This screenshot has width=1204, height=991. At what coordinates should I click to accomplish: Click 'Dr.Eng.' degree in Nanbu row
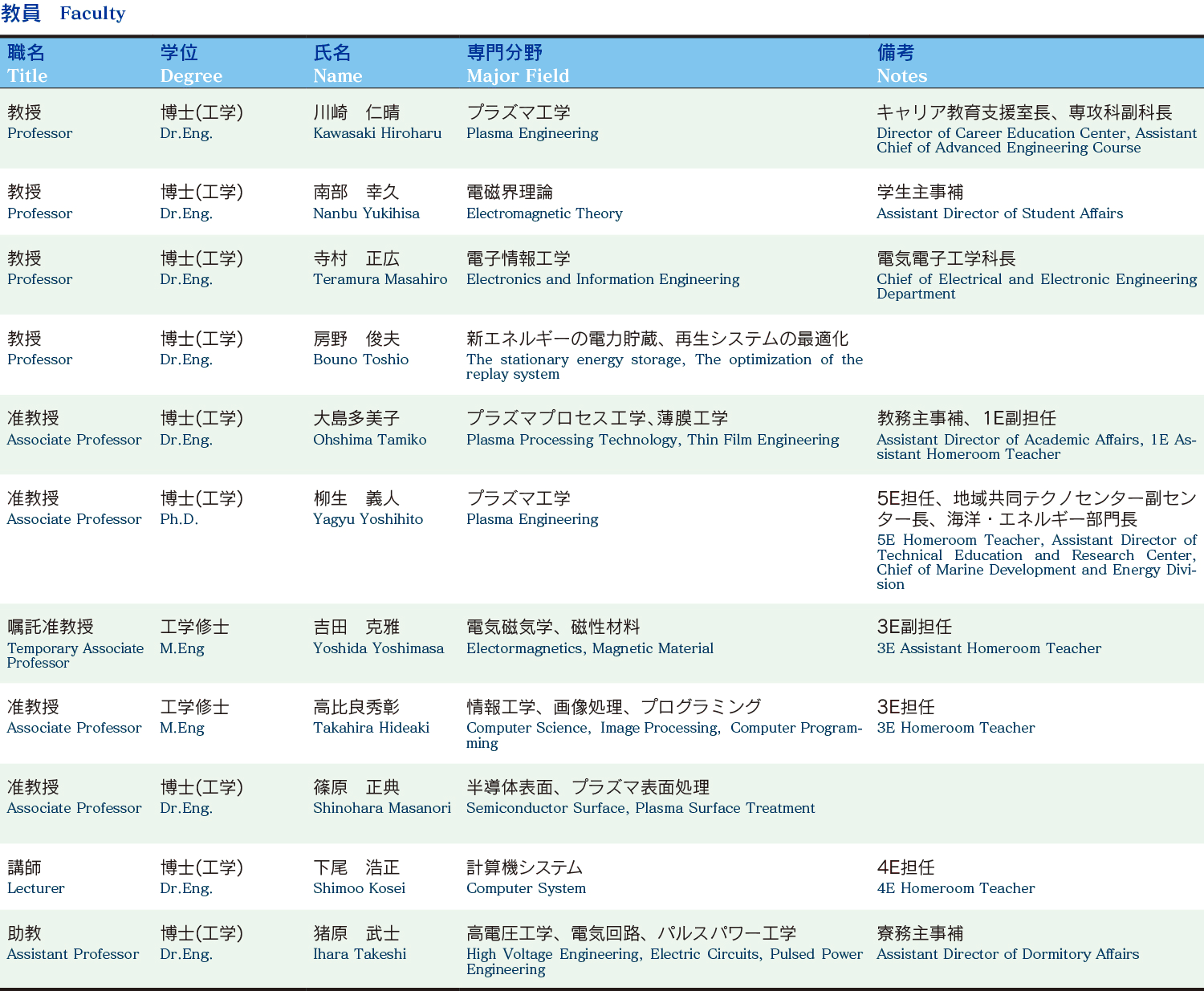pyautogui.click(x=186, y=213)
